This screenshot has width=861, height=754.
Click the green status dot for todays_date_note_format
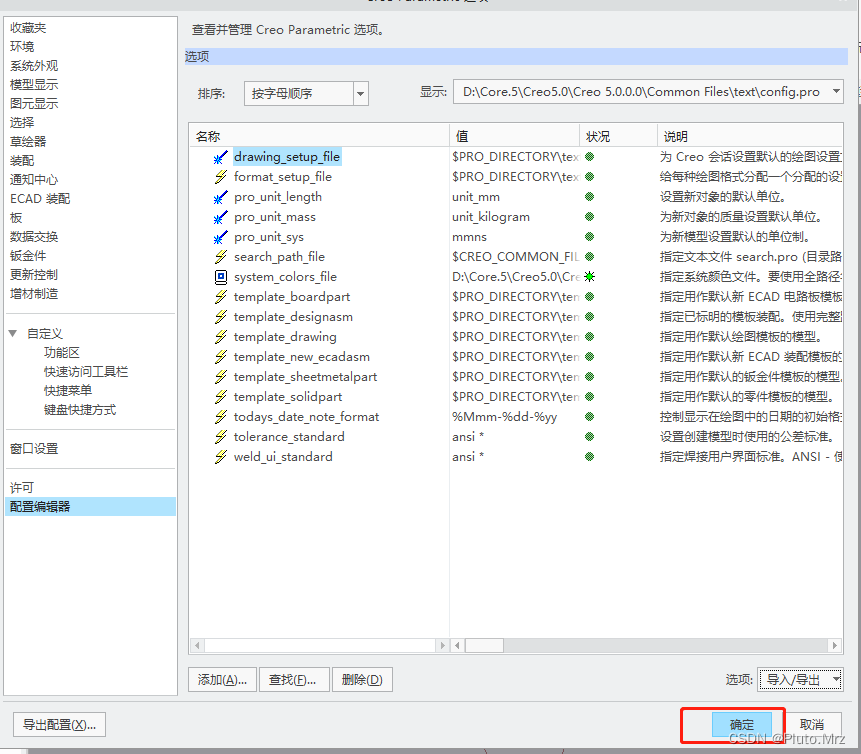pos(589,417)
